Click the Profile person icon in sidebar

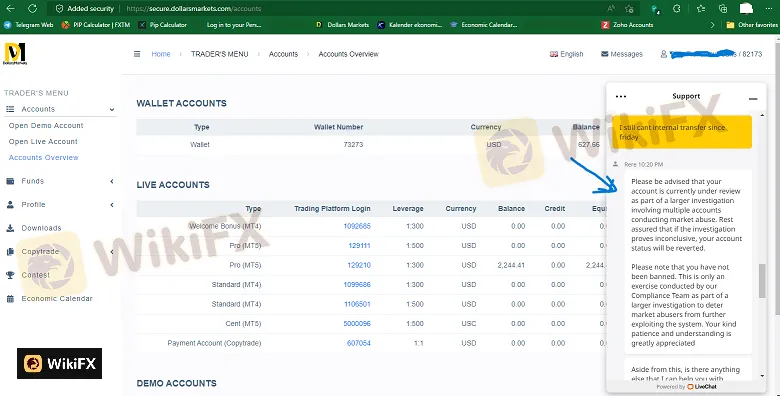point(10,204)
